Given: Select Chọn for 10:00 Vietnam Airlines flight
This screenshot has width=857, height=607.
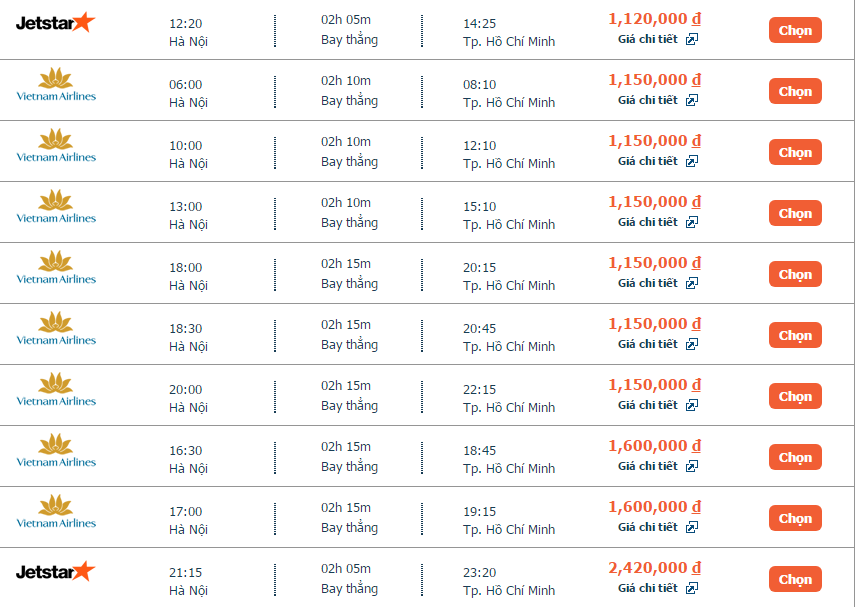Looking at the screenshot, I should point(795,152).
